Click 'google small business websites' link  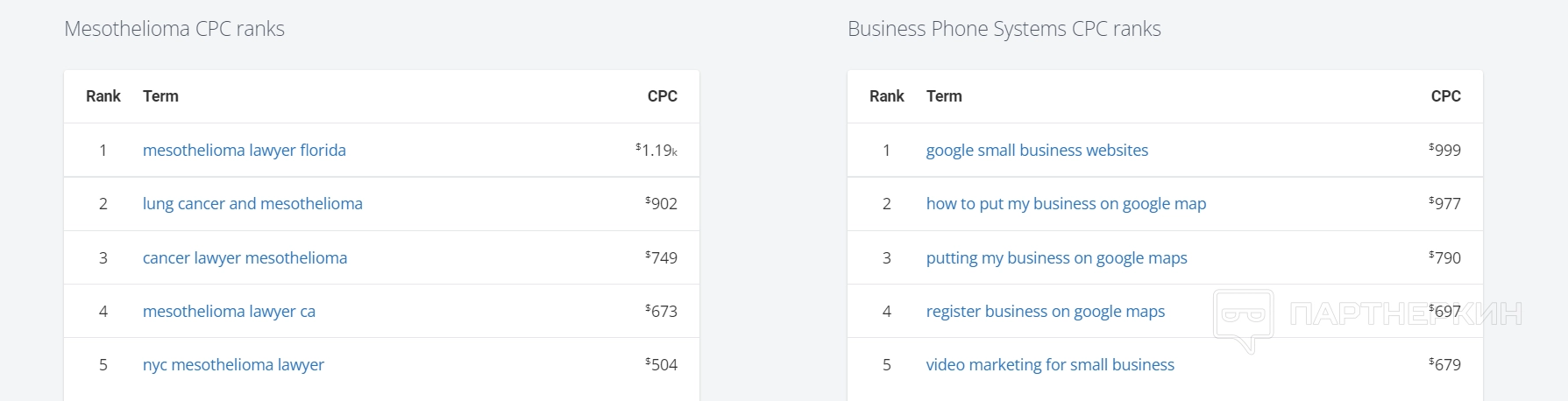[1037, 151]
